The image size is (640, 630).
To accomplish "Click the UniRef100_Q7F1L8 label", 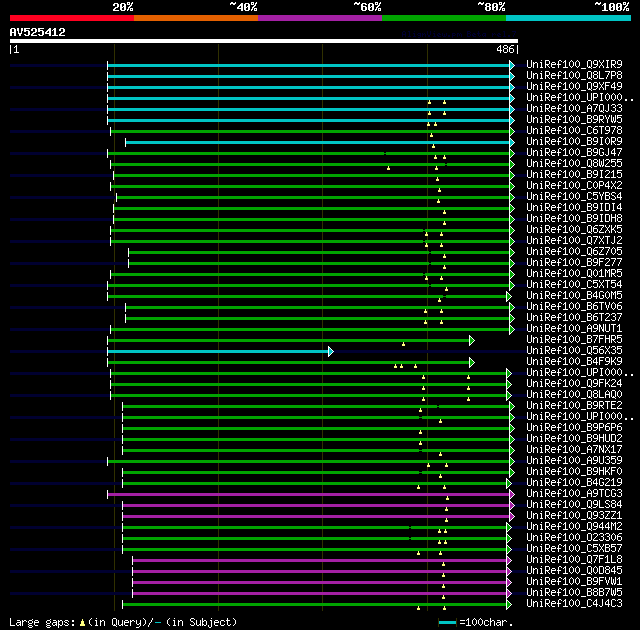I will pos(574,560).
